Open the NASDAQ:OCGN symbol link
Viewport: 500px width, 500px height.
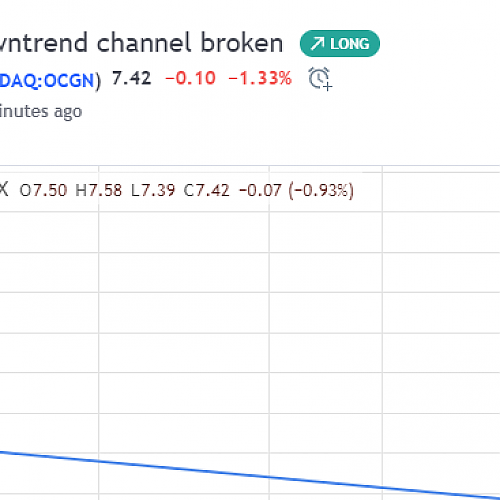pos(47,81)
